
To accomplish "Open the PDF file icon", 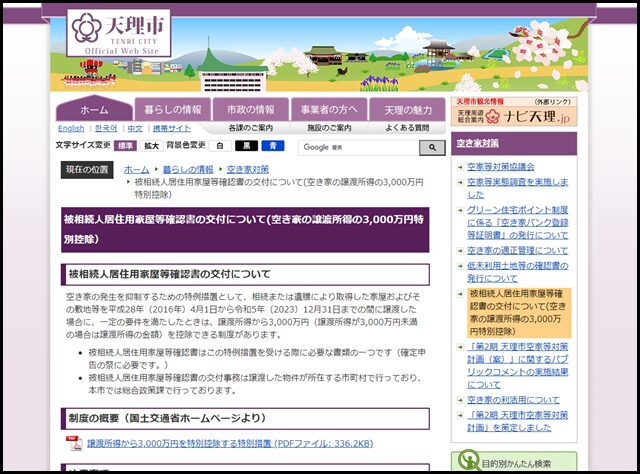I will click(x=74, y=443).
